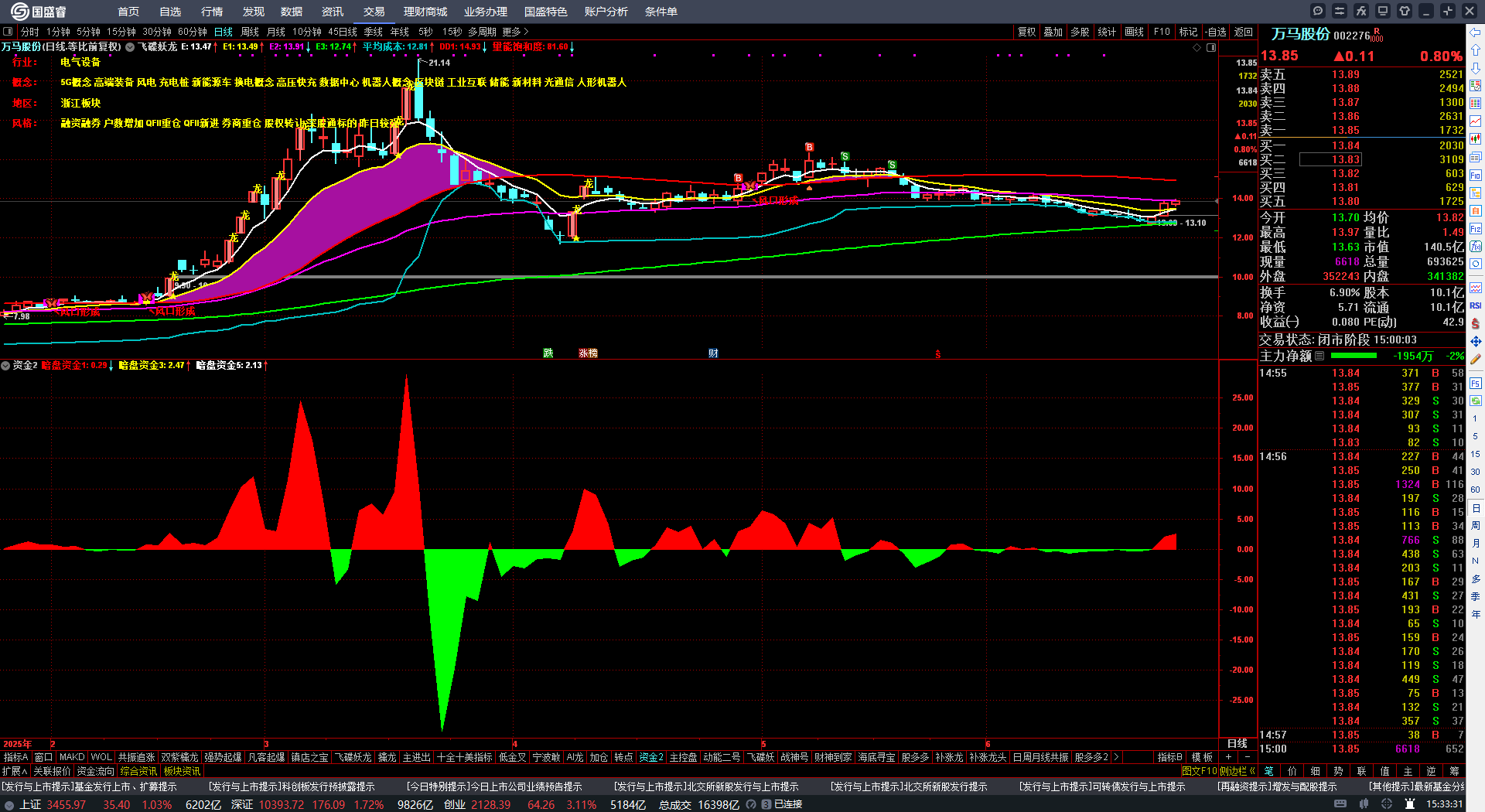Toggle 多股 multi-stock view
The width and height of the screenshot is (1485, 812).
pyautogui.click(x=1080, y=32)
